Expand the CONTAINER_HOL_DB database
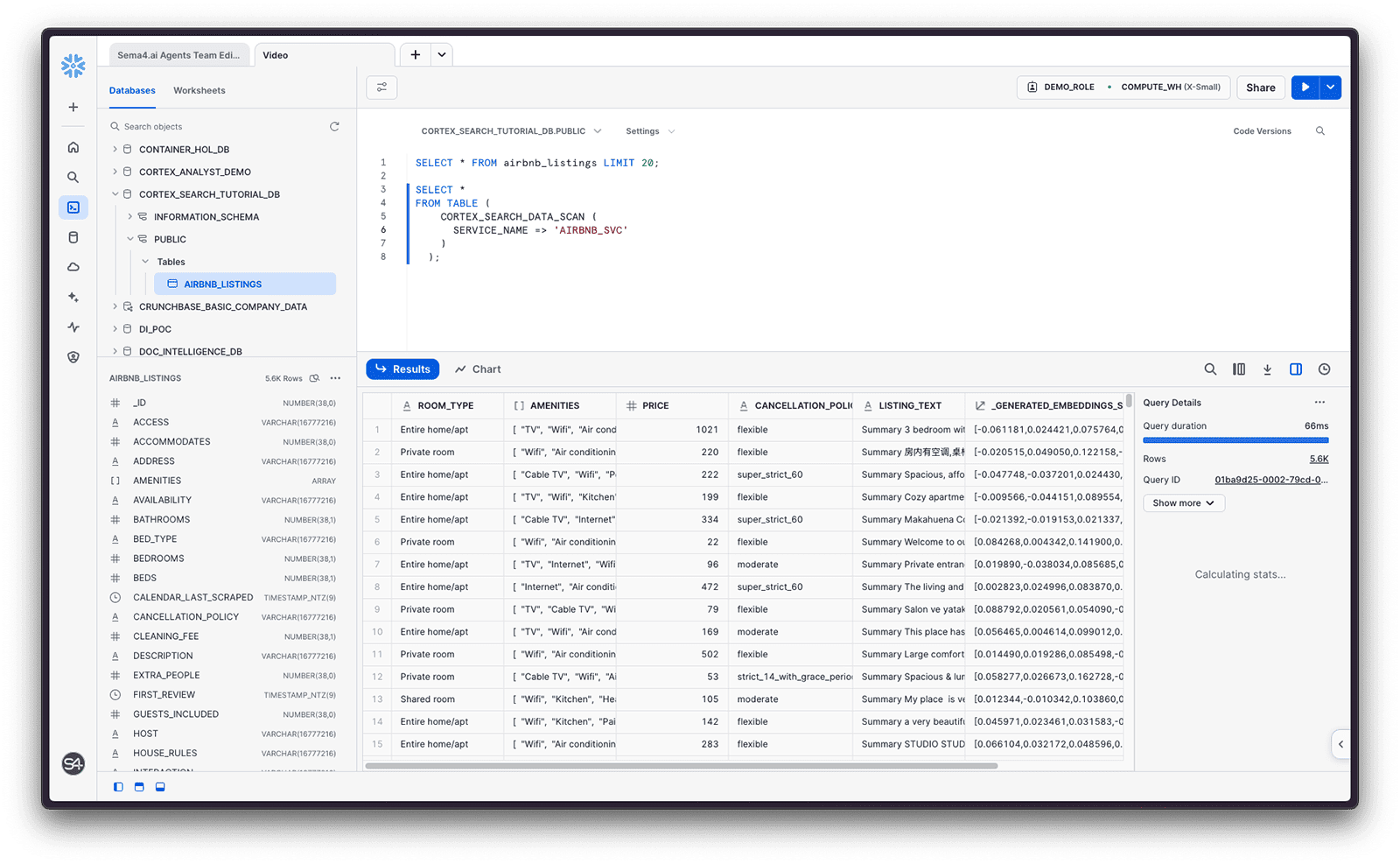 pyautogui.click(x=115, y=149)
